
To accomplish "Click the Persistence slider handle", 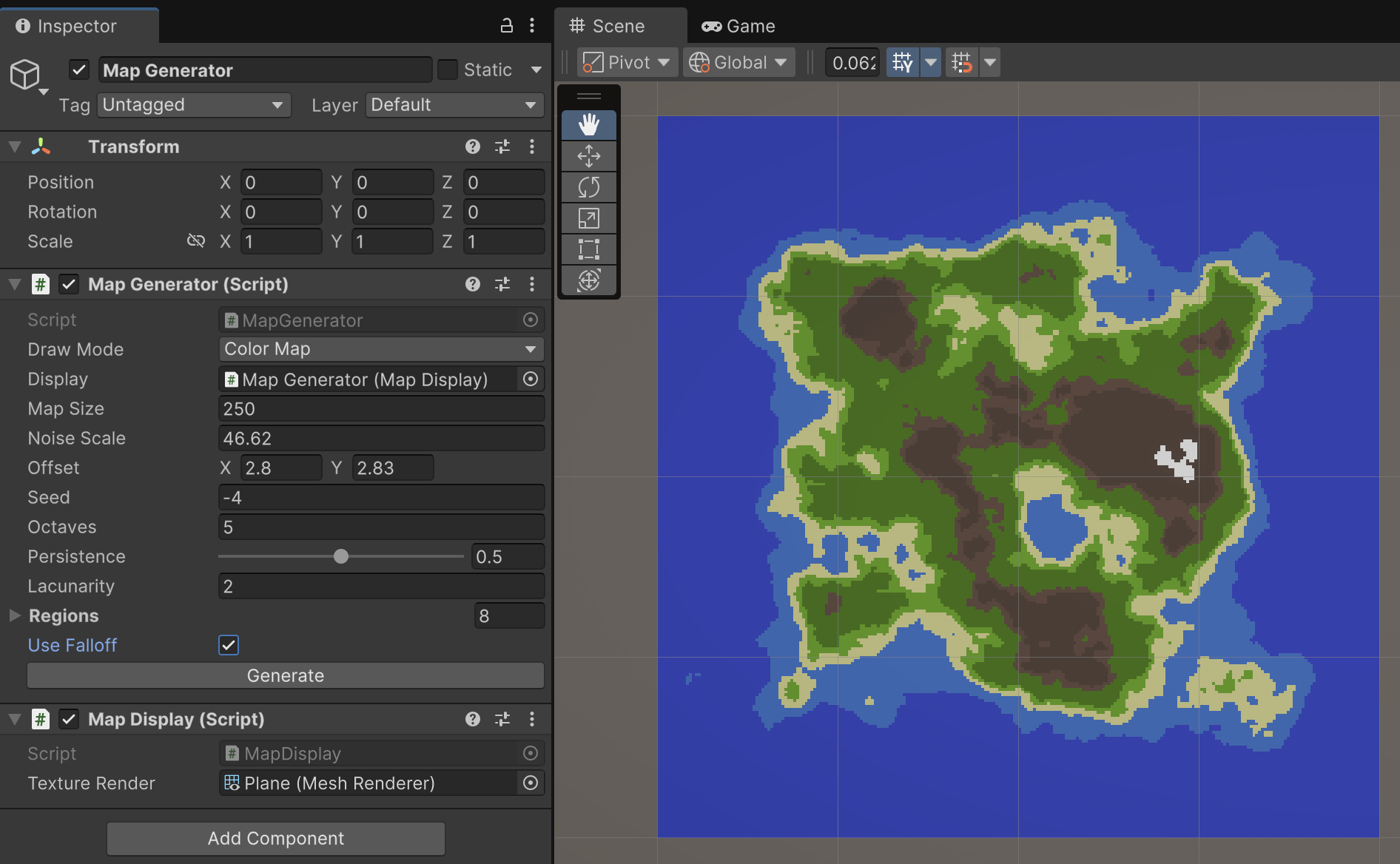I will click(x=340, y=556).
